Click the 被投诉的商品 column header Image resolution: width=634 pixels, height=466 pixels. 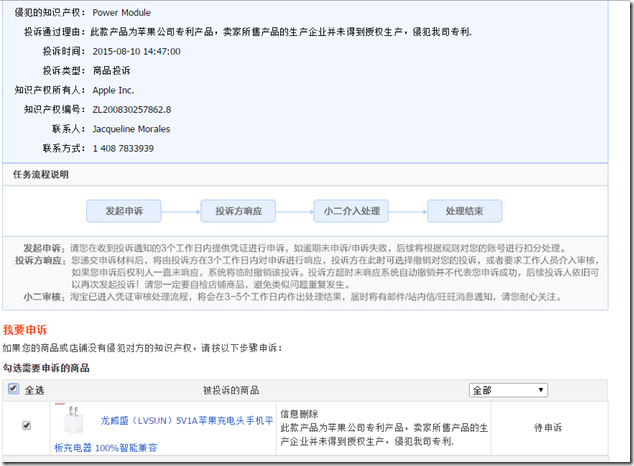(231, 390)
